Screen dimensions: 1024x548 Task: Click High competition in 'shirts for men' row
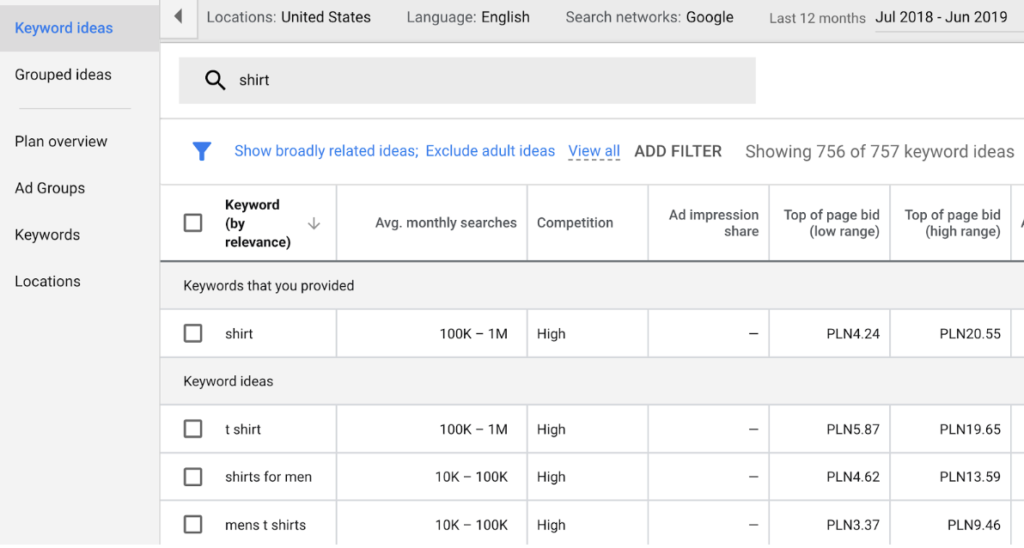(x=551, y=477)
